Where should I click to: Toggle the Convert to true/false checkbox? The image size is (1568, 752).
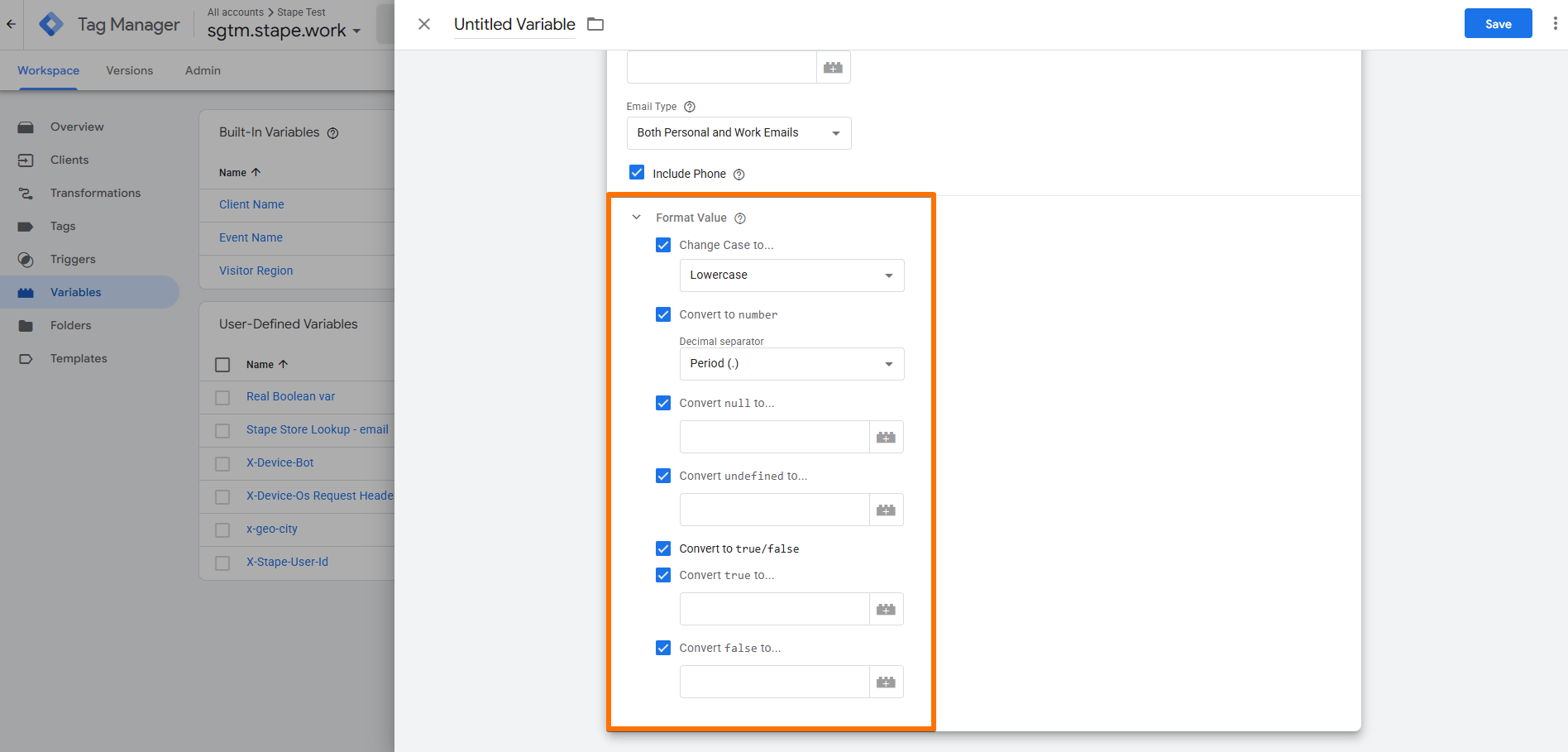pos(663,548)
